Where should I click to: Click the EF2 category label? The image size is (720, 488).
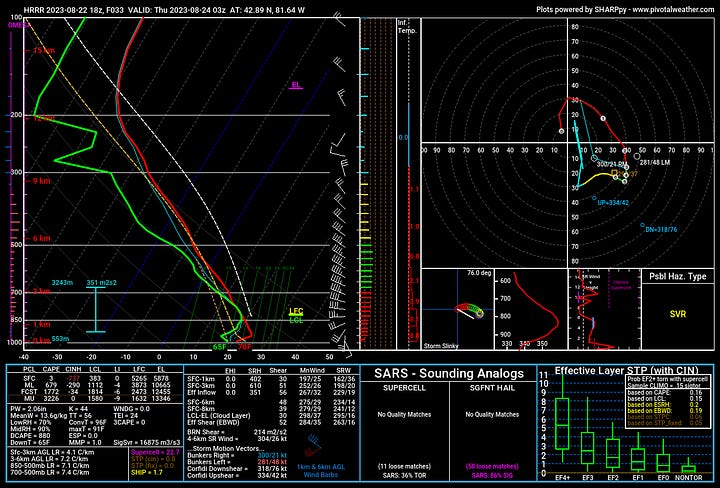[x=613, y=477]
